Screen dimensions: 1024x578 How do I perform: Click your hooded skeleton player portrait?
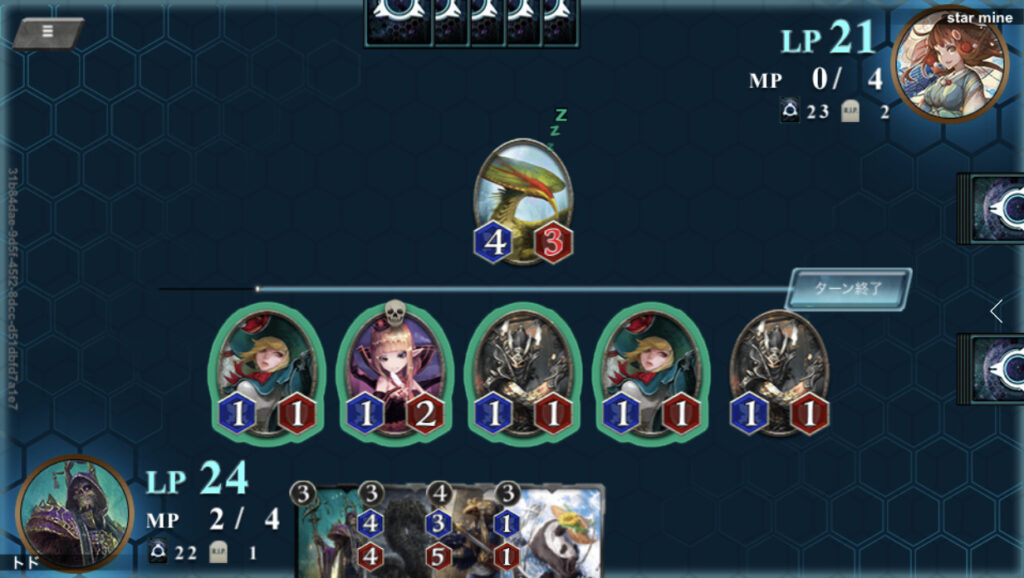(x=74, y=514)
